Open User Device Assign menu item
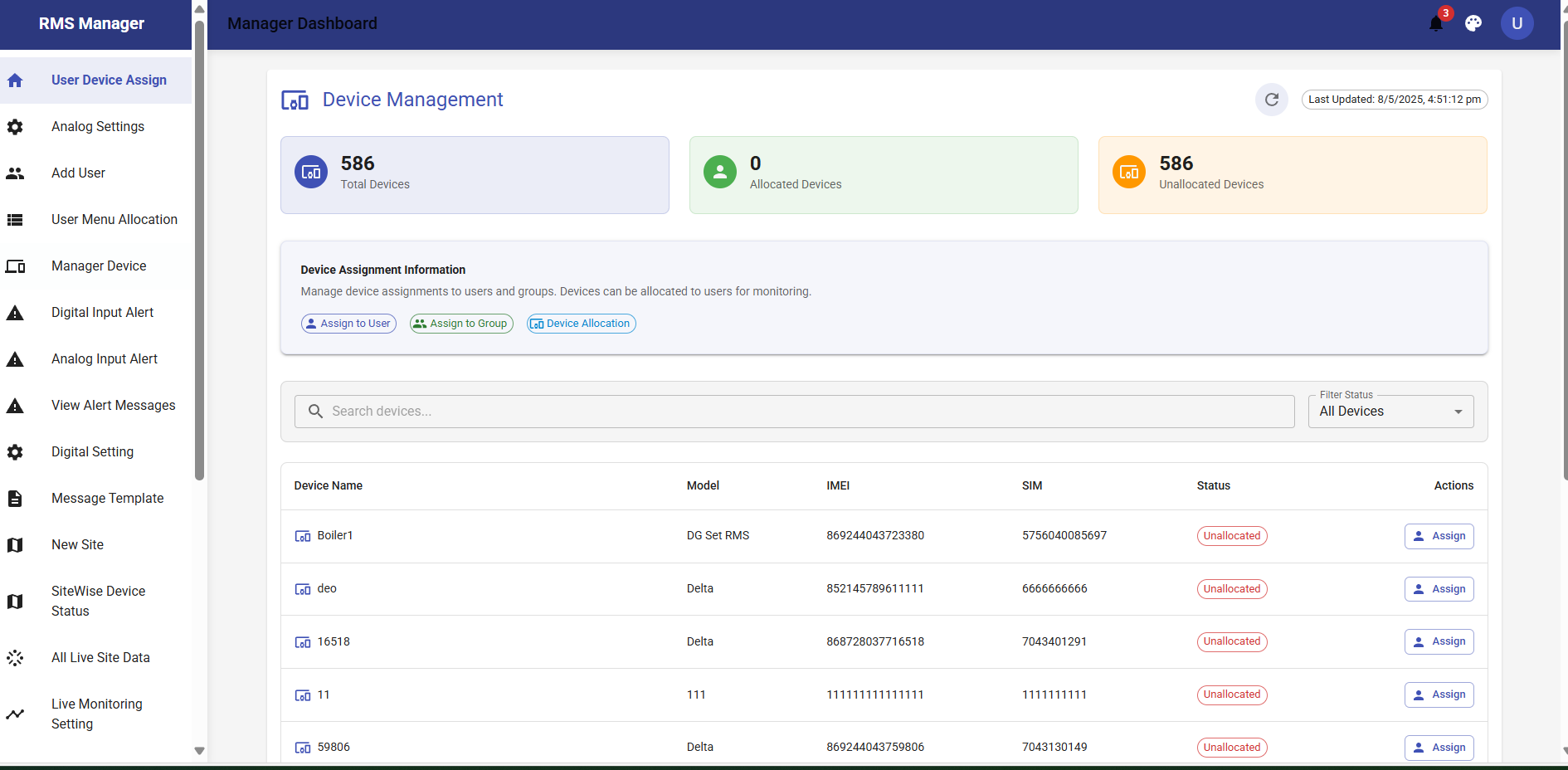Viewport: 1568px width, 770px height. click(95, 80)
